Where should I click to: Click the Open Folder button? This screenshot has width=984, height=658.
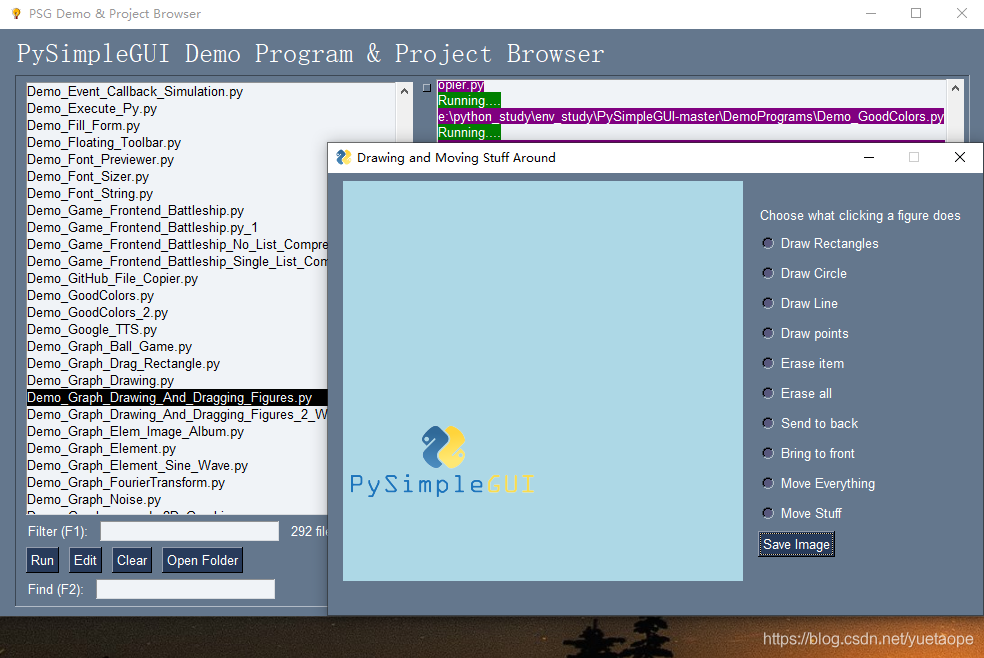203,560
